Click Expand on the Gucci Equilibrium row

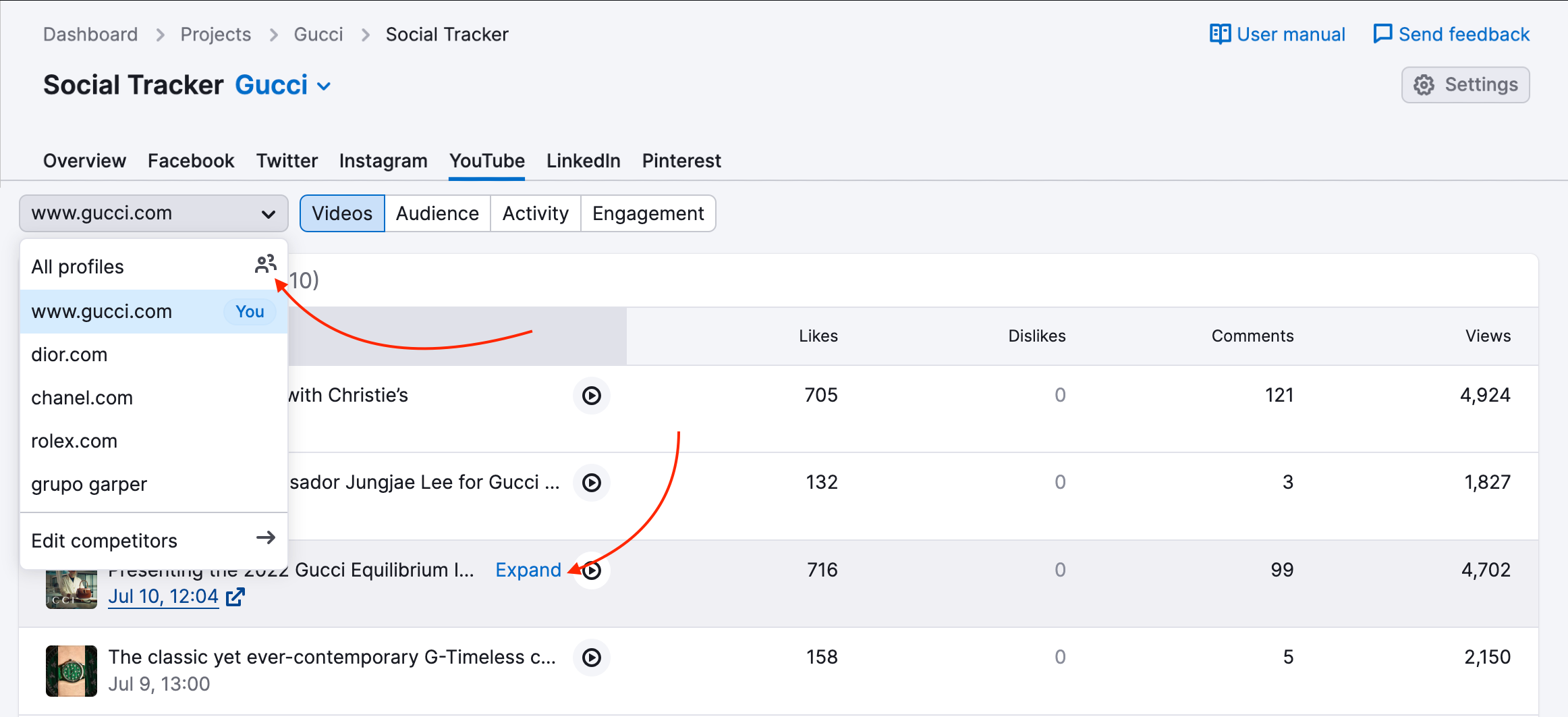click(x=528, y=570)
